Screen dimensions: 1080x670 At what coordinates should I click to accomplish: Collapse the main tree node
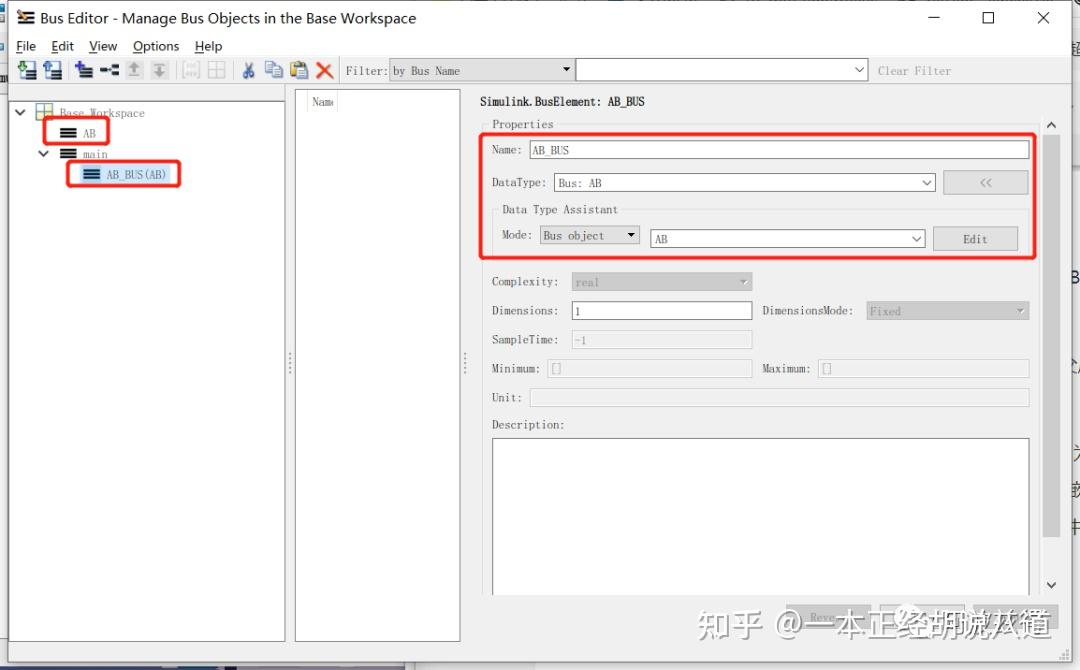tap(43, 154)
